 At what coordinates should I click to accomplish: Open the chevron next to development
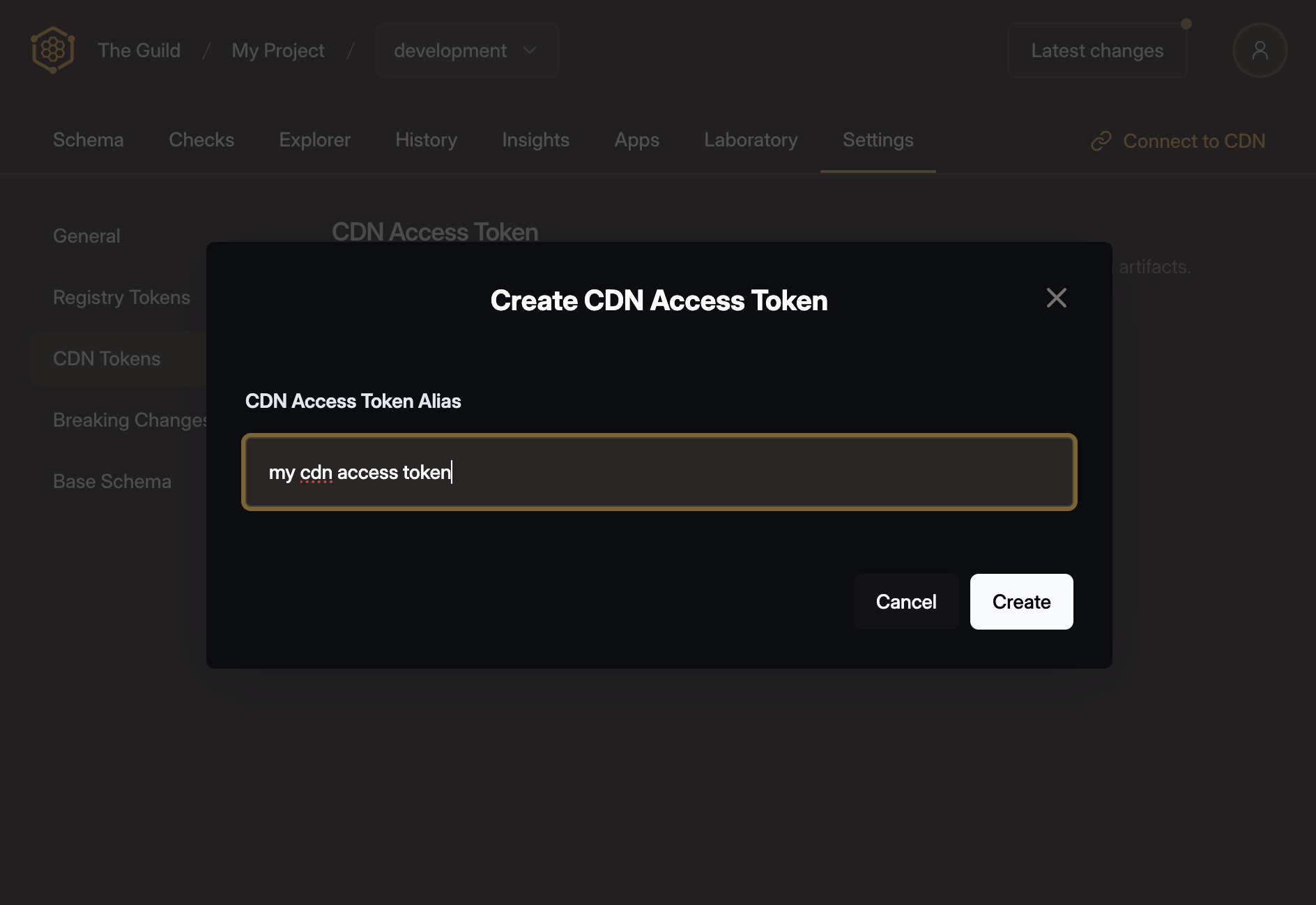pos(529,50)
